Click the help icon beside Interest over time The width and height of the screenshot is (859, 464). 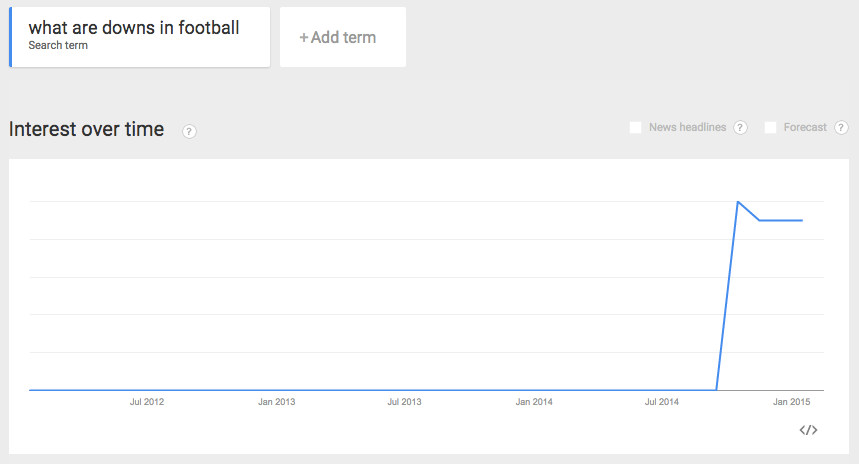point(190,131)
